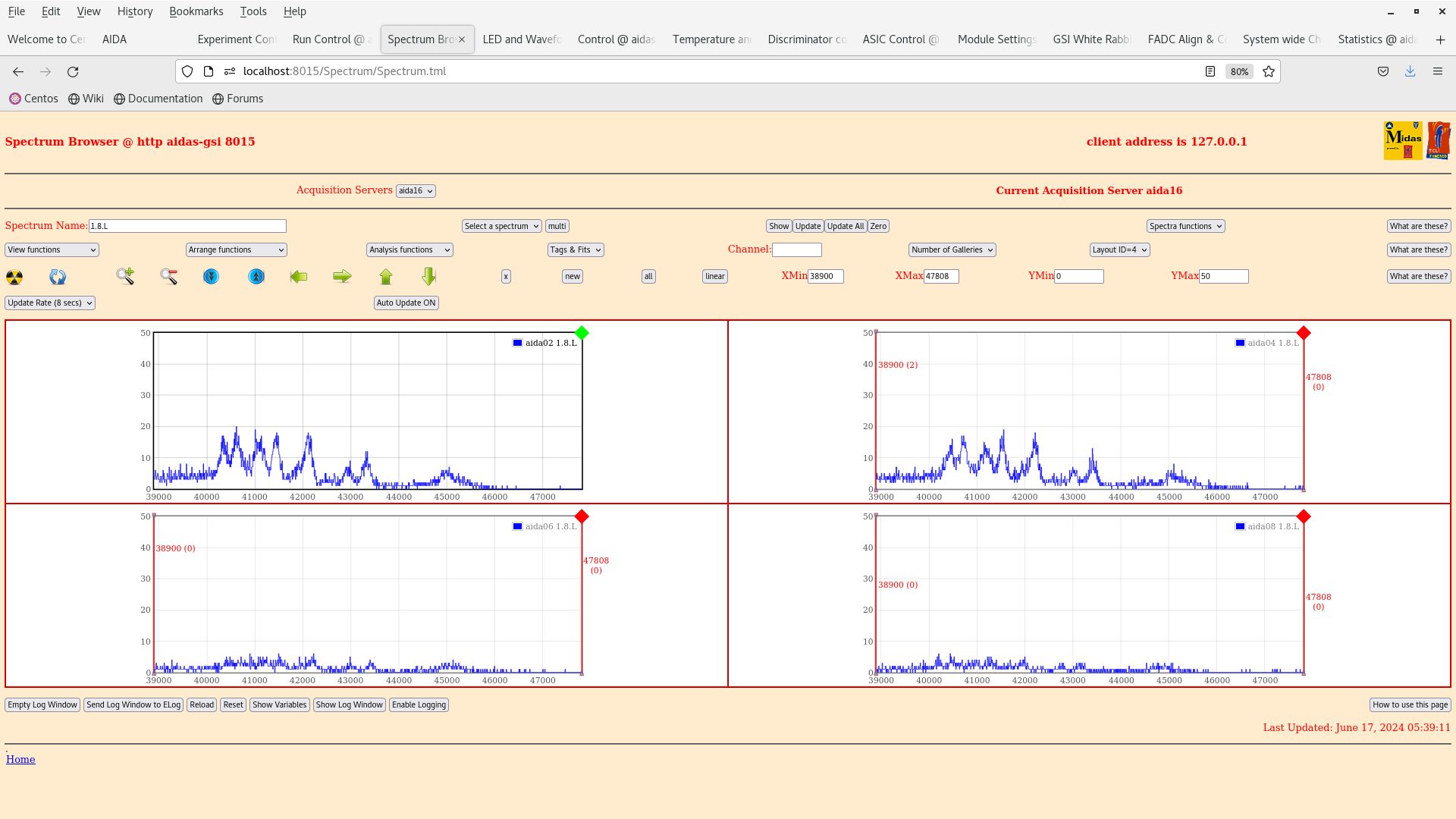Click the shield tracking protection icon
Viewport: 1456px width, 819px height.
coord(187,71)
